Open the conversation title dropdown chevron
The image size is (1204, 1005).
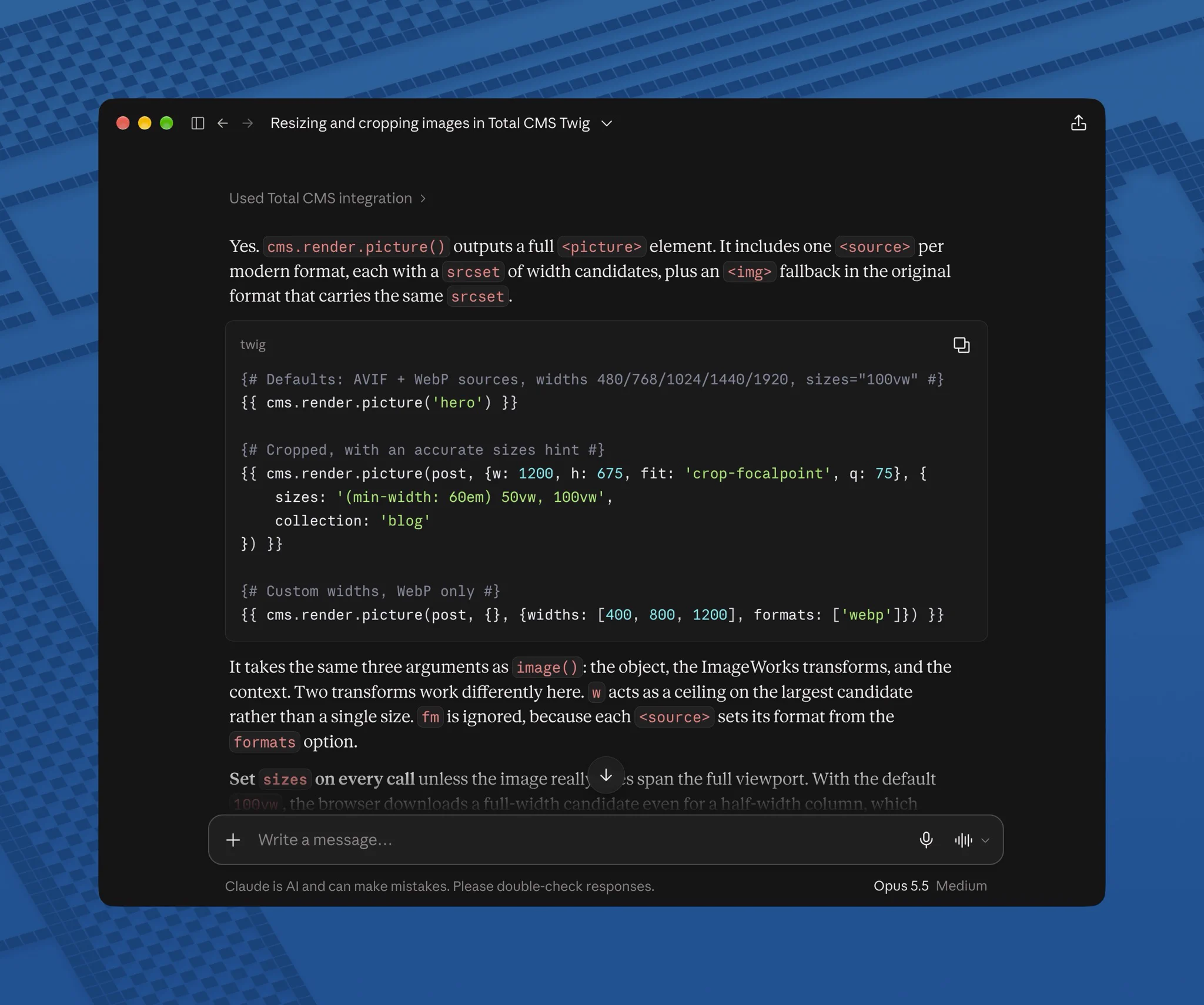[607, 123]
